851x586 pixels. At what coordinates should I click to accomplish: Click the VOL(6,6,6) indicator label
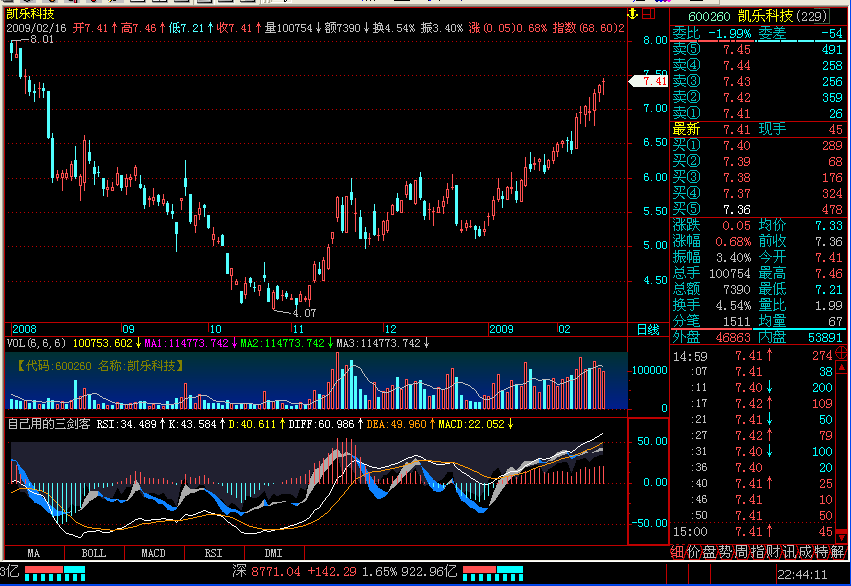click(x=36, y=343)
